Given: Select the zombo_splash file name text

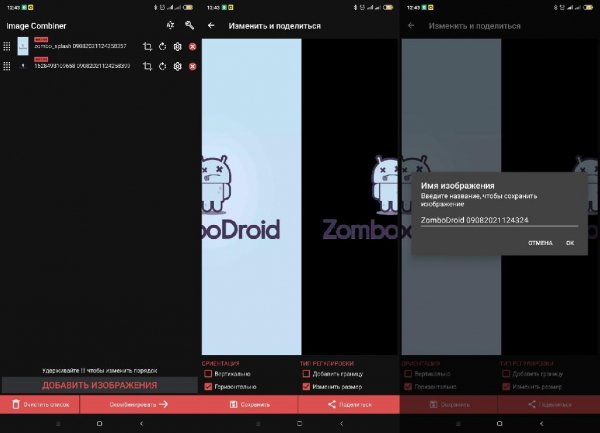Looking at the screenshot, I should click(x=80, y=46).
